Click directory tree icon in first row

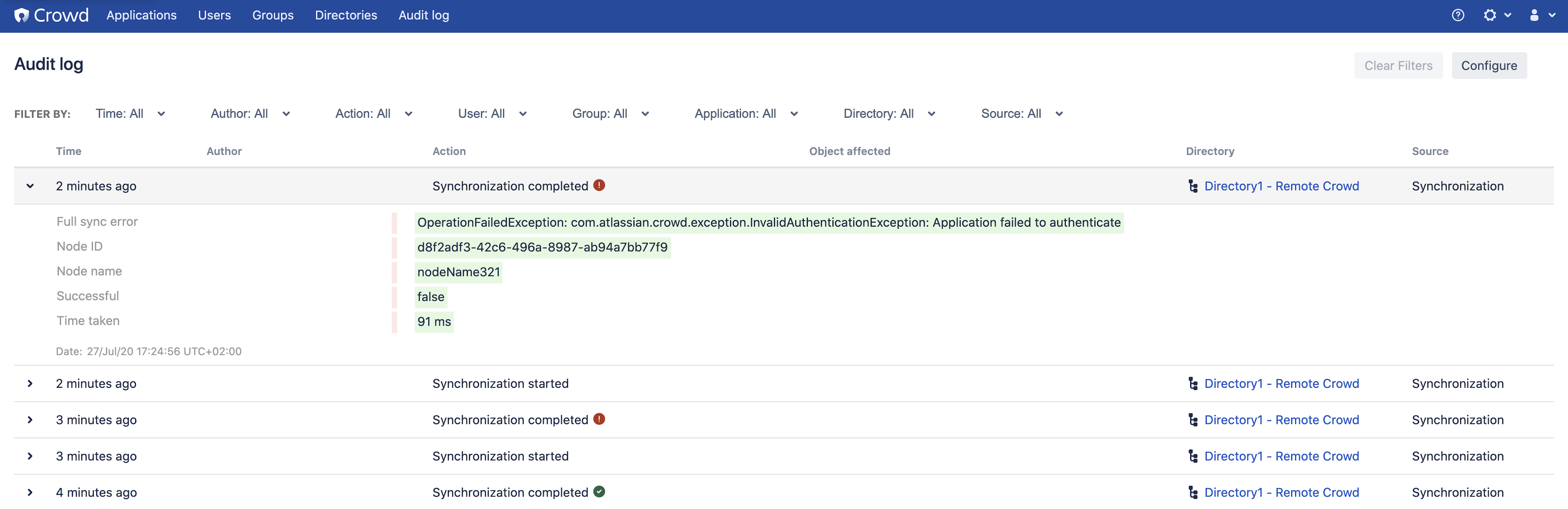click(x=1193, y=186)
